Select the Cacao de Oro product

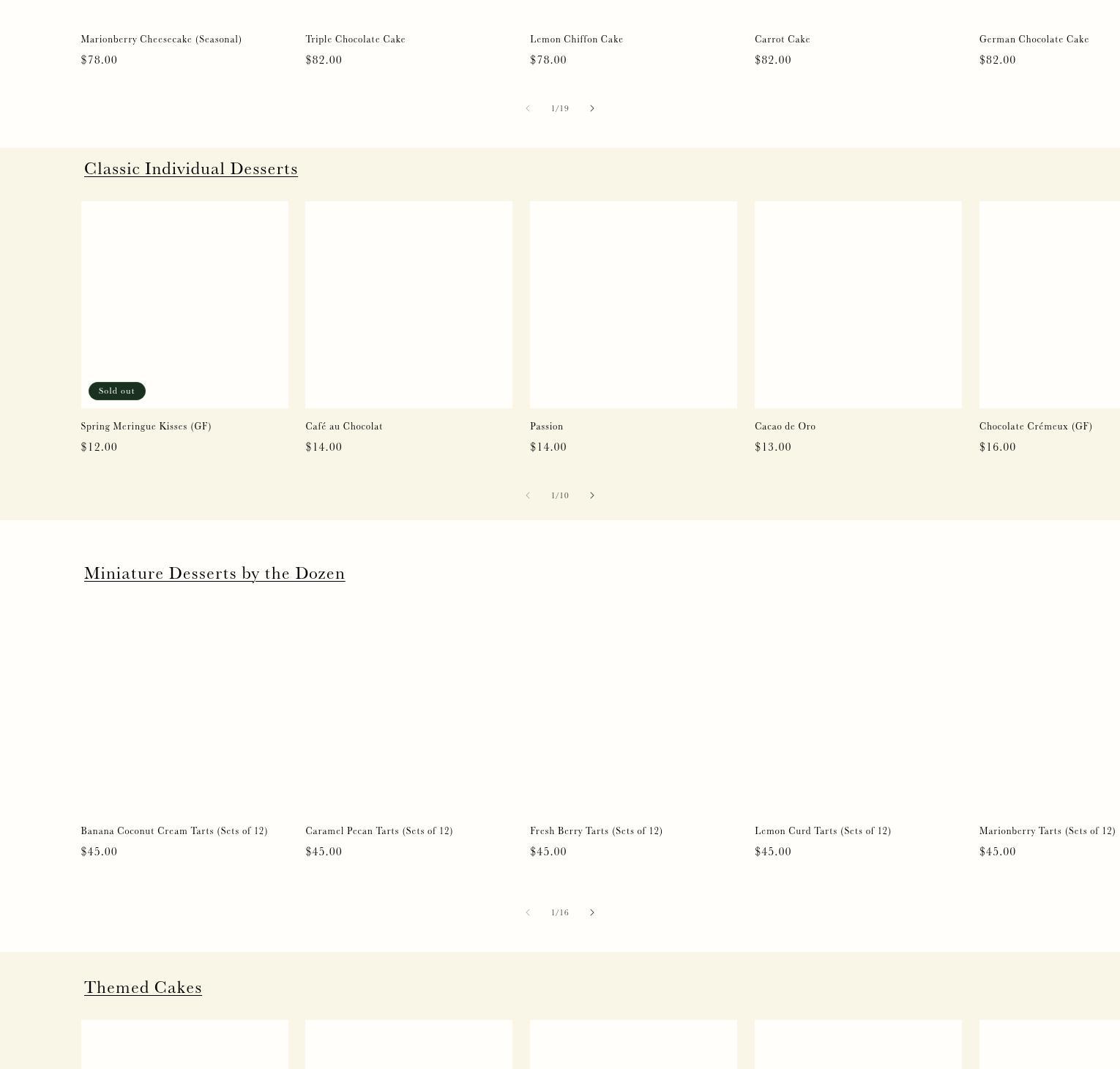point(785,427)
